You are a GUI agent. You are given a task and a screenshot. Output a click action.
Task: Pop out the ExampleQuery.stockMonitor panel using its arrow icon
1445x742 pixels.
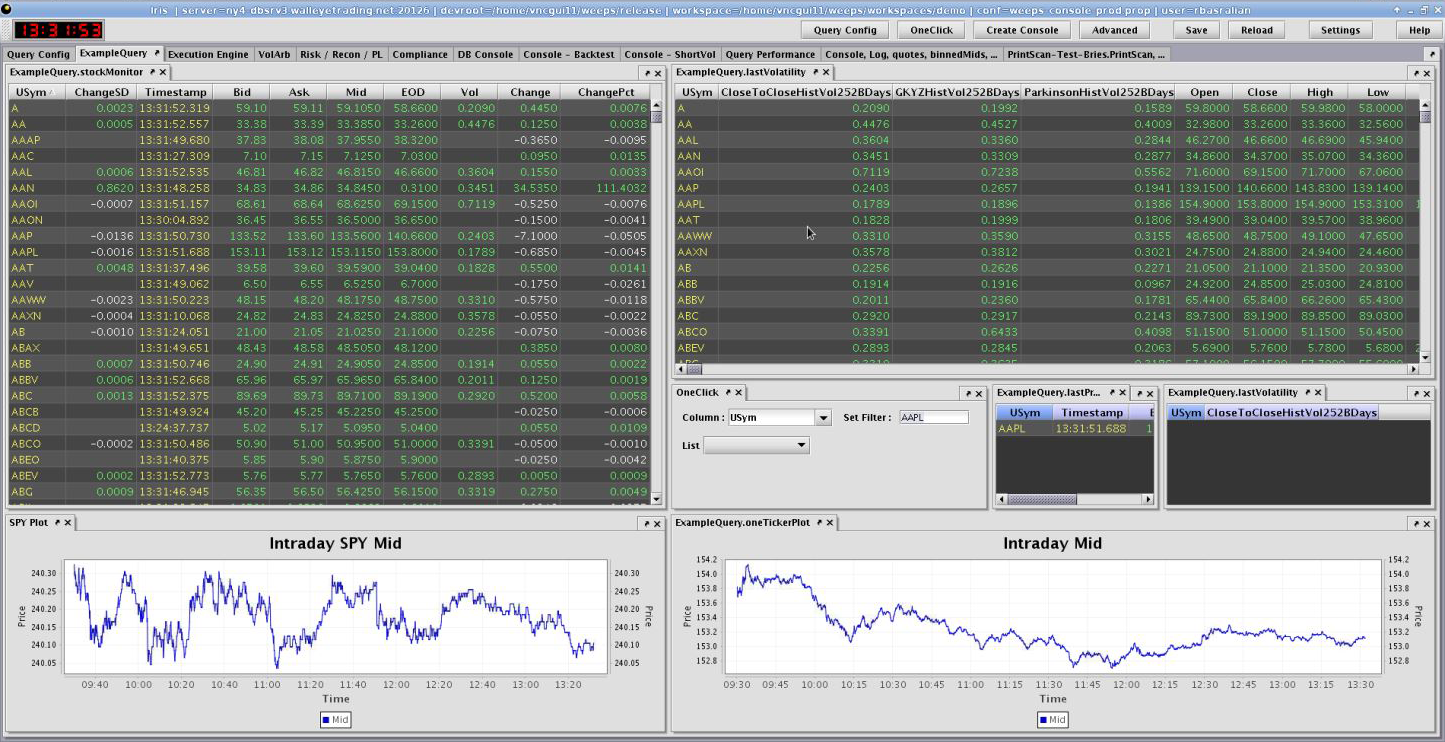(x=153, y=72)
